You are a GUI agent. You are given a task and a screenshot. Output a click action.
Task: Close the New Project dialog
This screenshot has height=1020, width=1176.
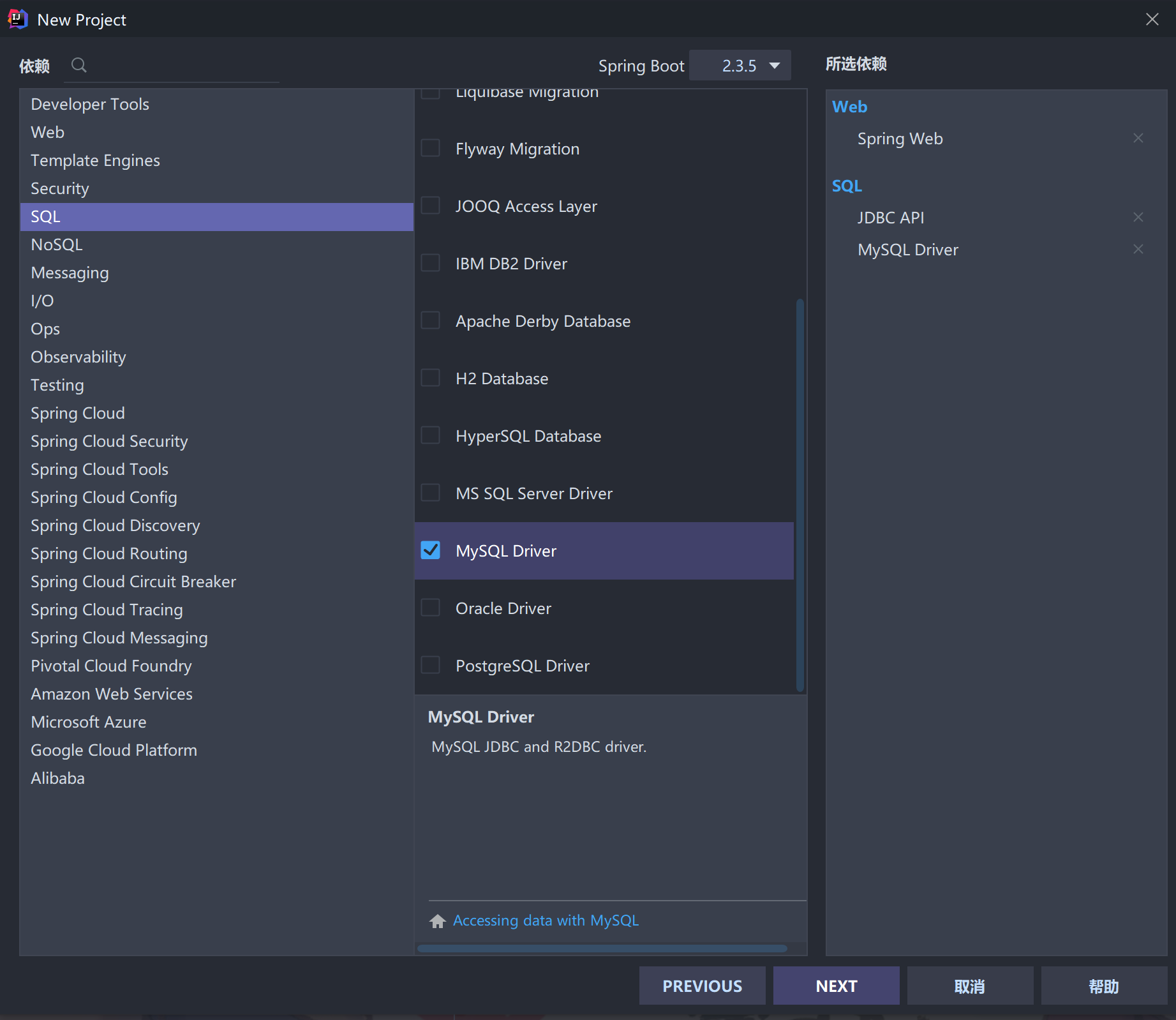pos(1152,19)
